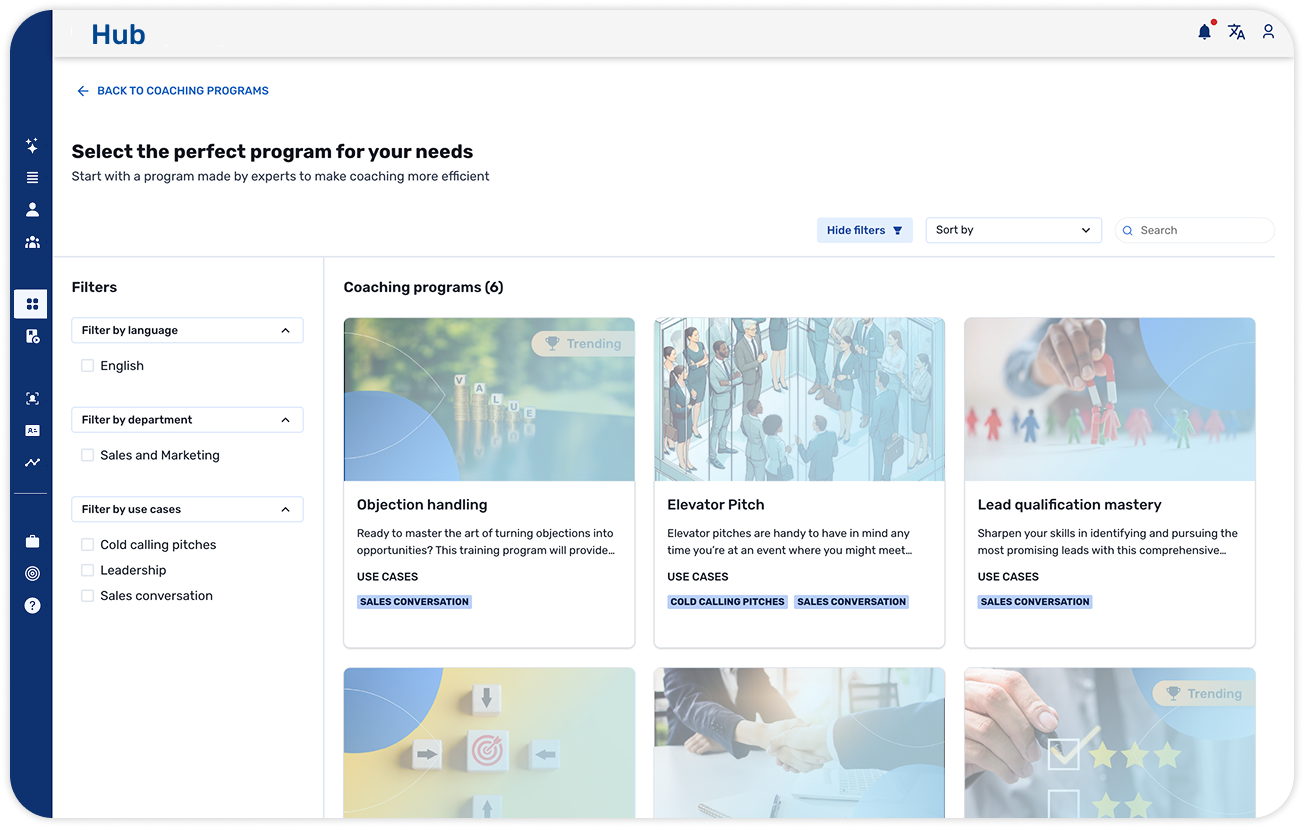
Task: Open the Elevator Pitch program card image
Action: [x=799, y=399]
